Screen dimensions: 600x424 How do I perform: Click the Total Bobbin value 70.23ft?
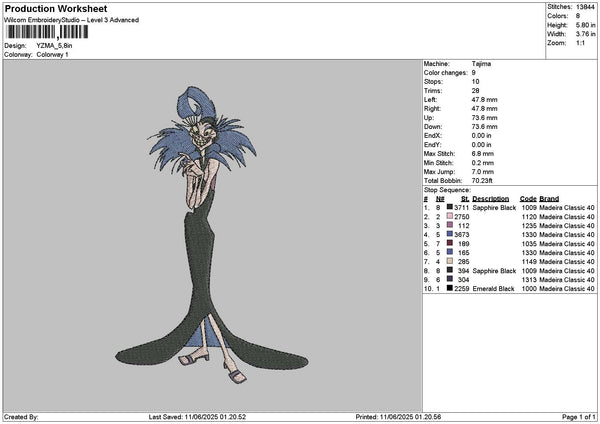(x=485, y=180)
